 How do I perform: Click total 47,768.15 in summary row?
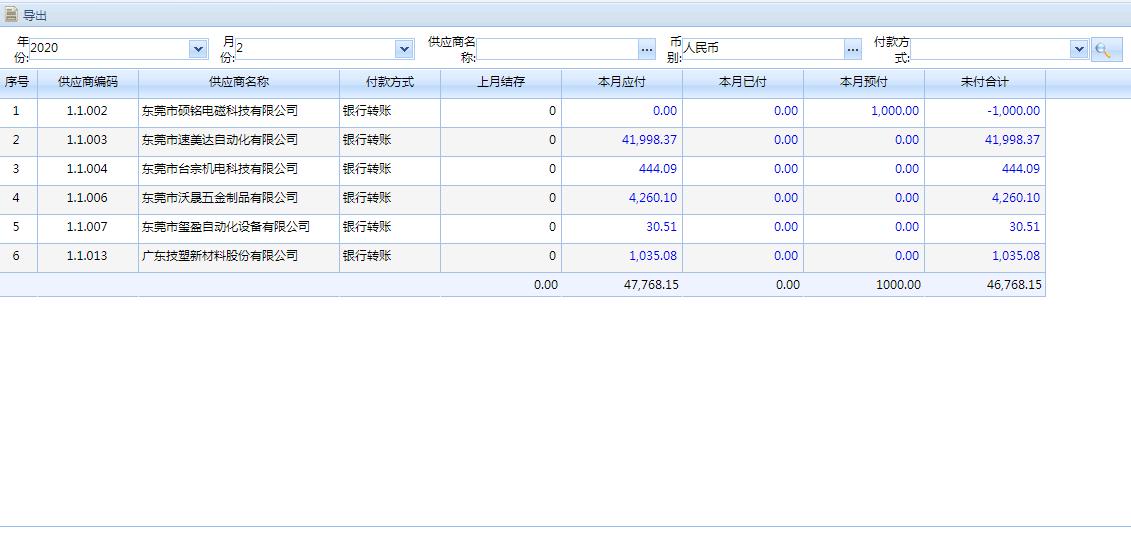coord(651,285)
